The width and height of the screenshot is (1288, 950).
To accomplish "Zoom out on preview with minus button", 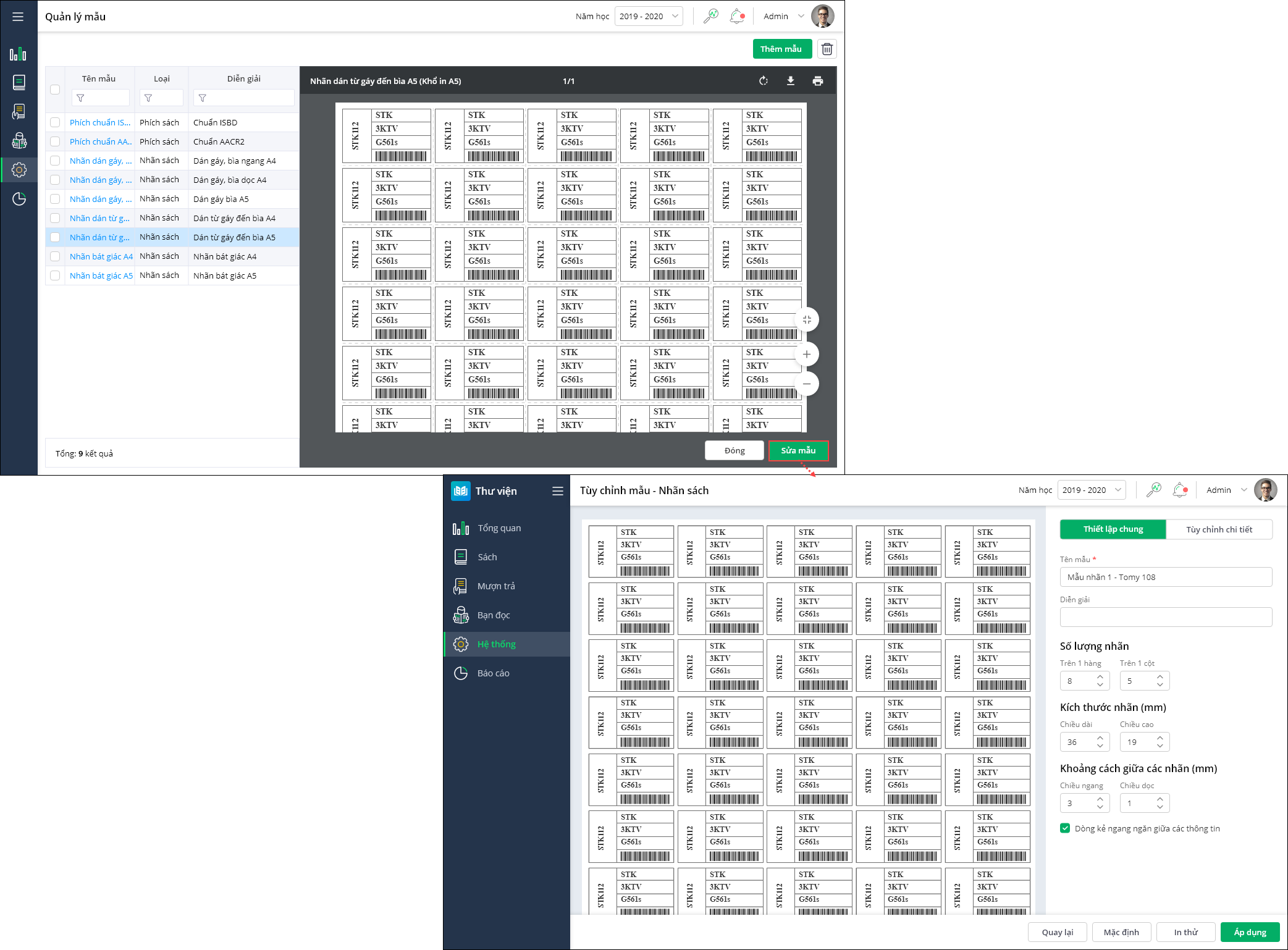I will pyautogui.click(x=806, y=384).
